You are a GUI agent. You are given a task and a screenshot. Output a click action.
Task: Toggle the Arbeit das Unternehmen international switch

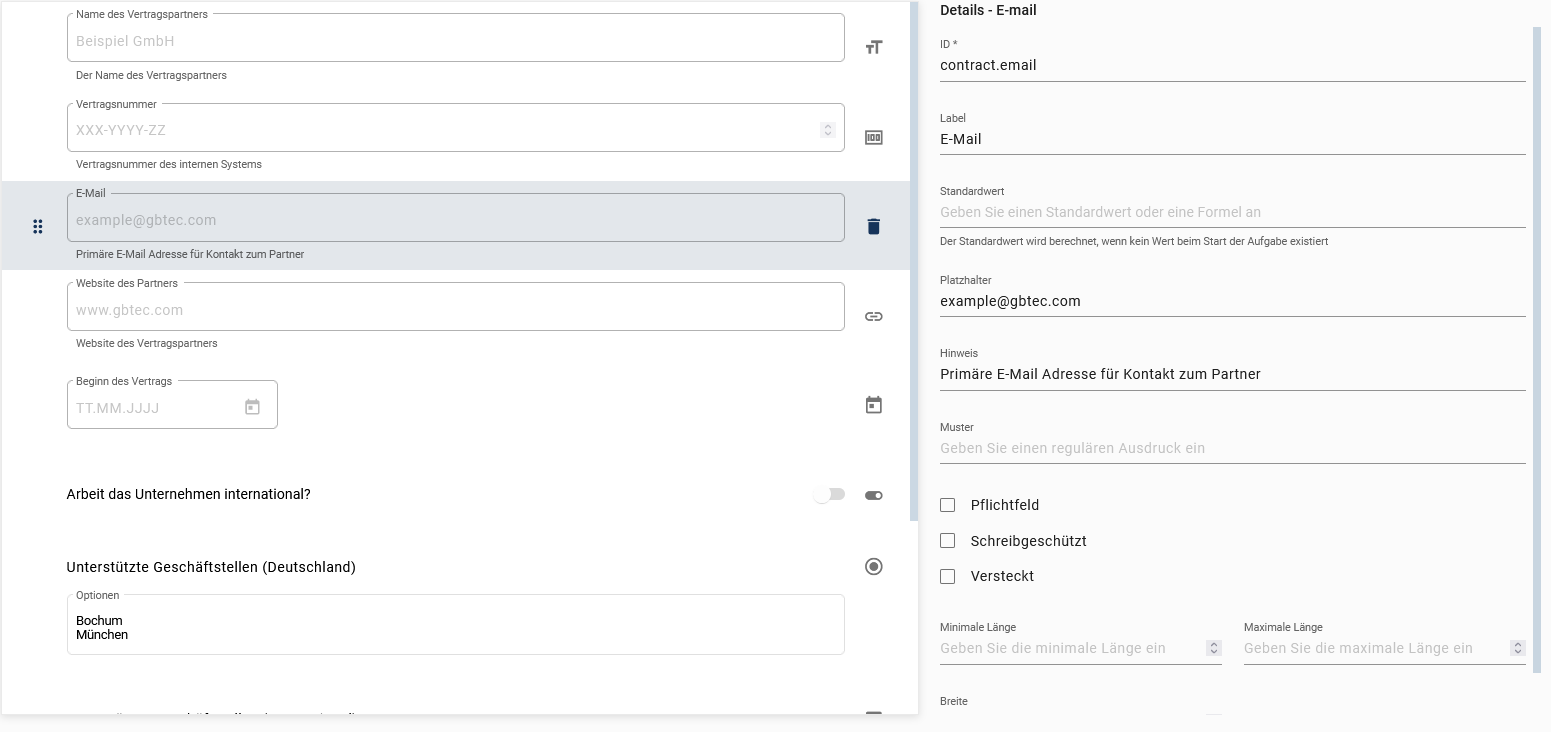coord(829,494)
